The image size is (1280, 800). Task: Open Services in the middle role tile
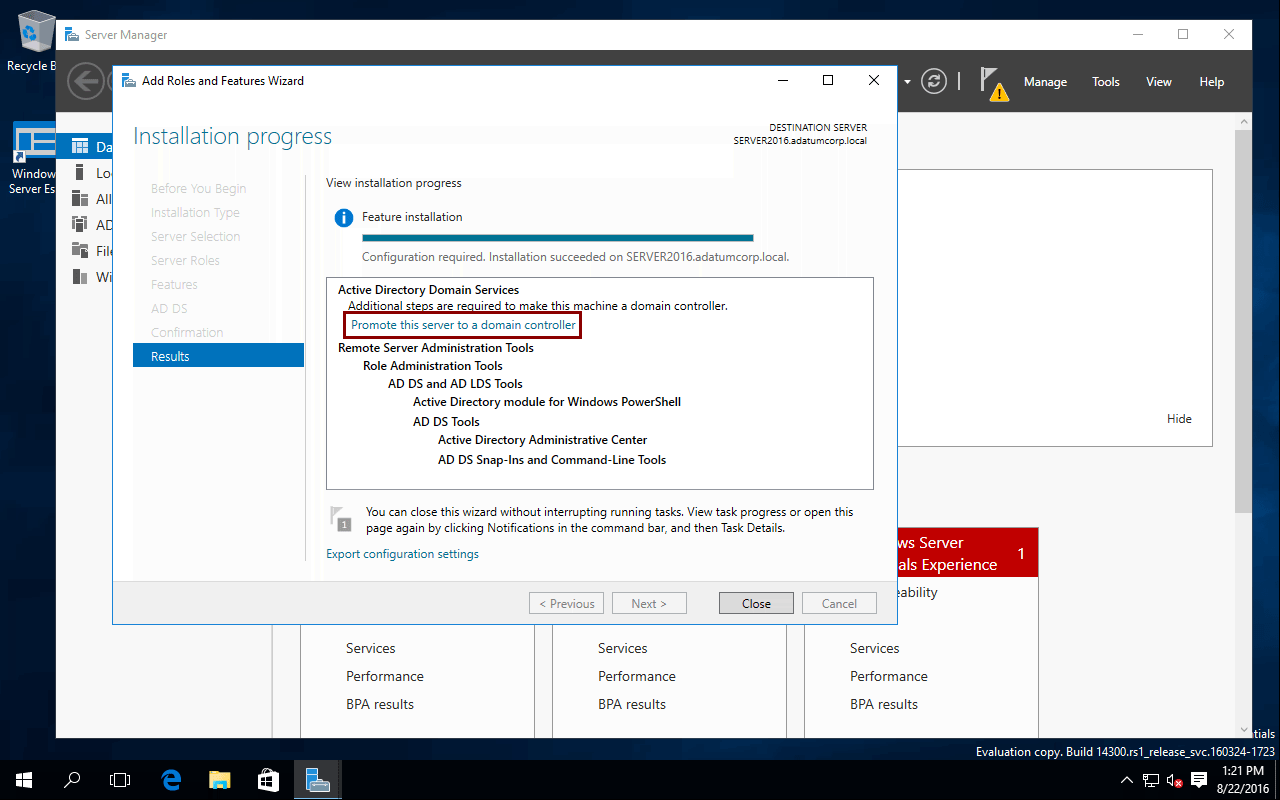coord(623,648)
